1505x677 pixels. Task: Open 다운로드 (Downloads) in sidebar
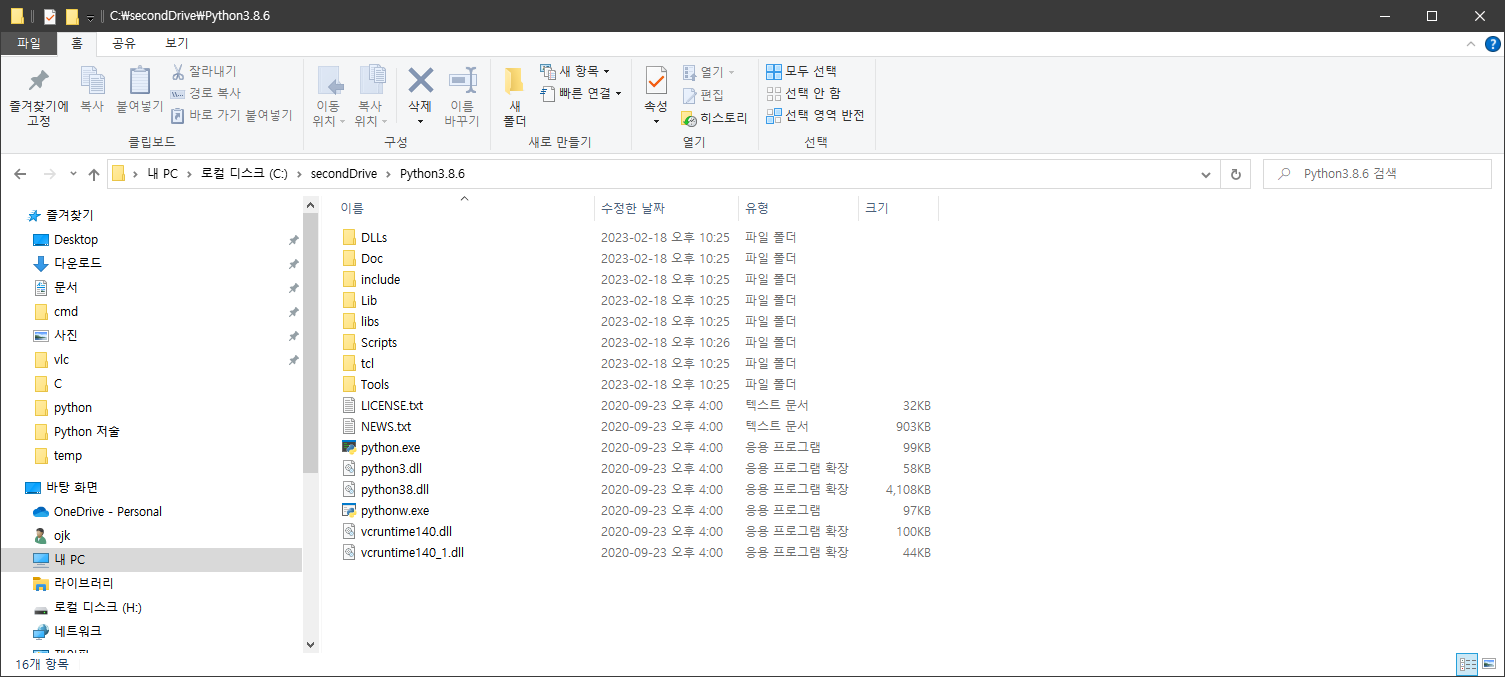[x=77, y=264]
